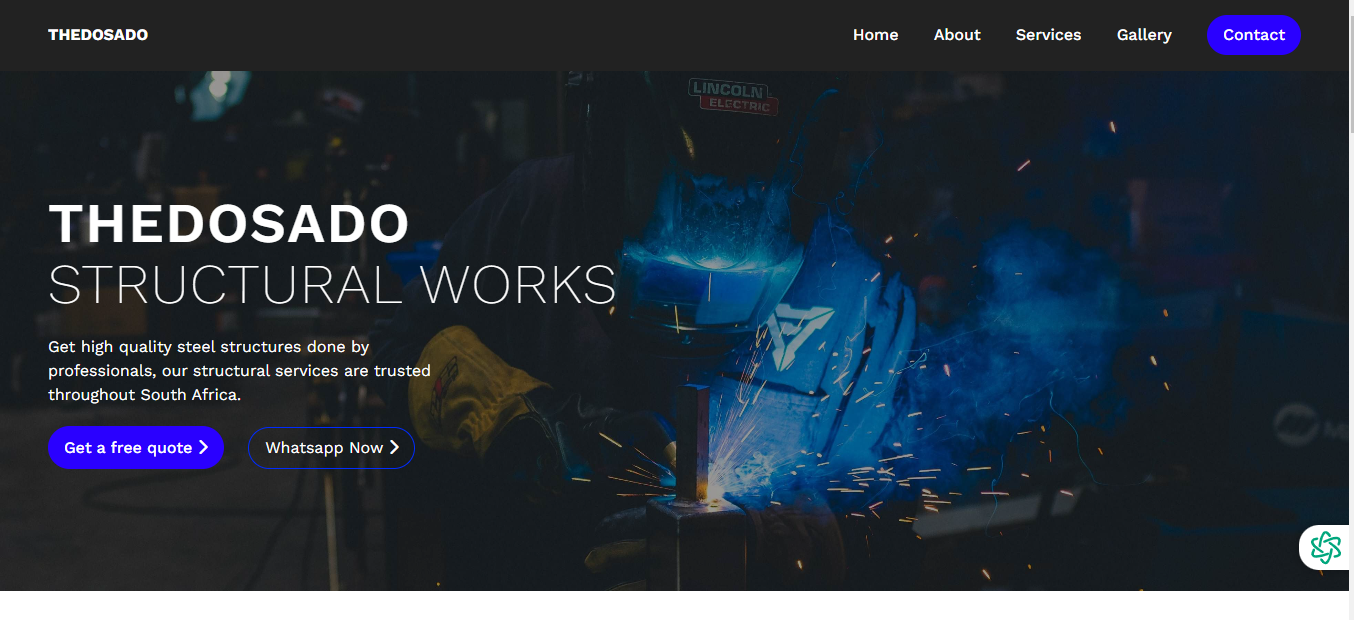This screenshot has height=620, width=1354.
Task: Click the Lincoln Electric logo on the helmet
Action: pyautogui.click(x=733, y=96)
